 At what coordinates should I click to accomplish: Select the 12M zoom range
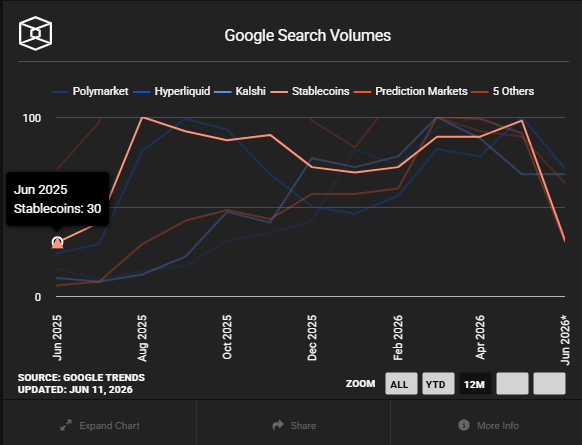(x=475, y=384)
